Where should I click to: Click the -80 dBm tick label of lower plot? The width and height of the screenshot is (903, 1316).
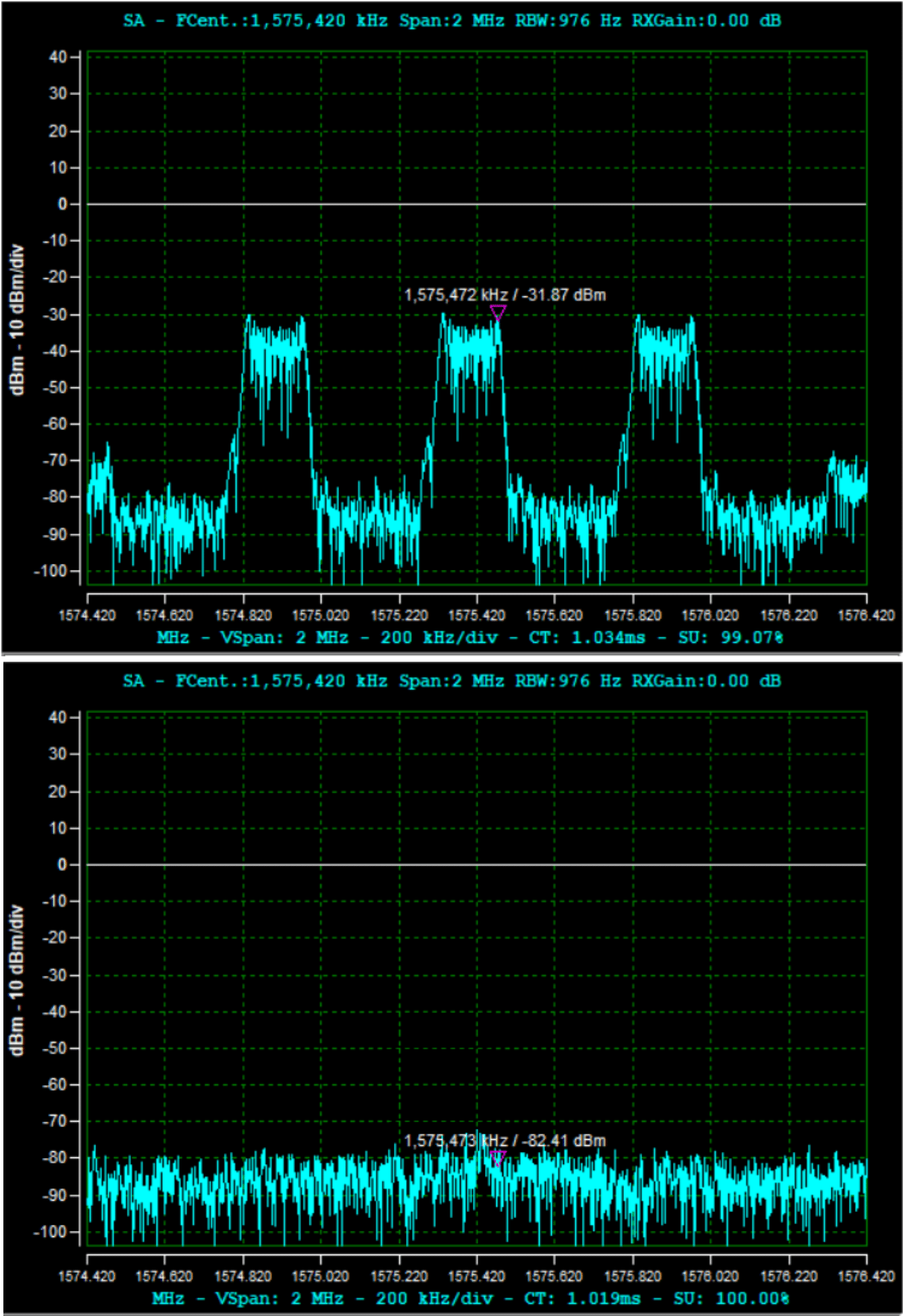click(54, 1157)
